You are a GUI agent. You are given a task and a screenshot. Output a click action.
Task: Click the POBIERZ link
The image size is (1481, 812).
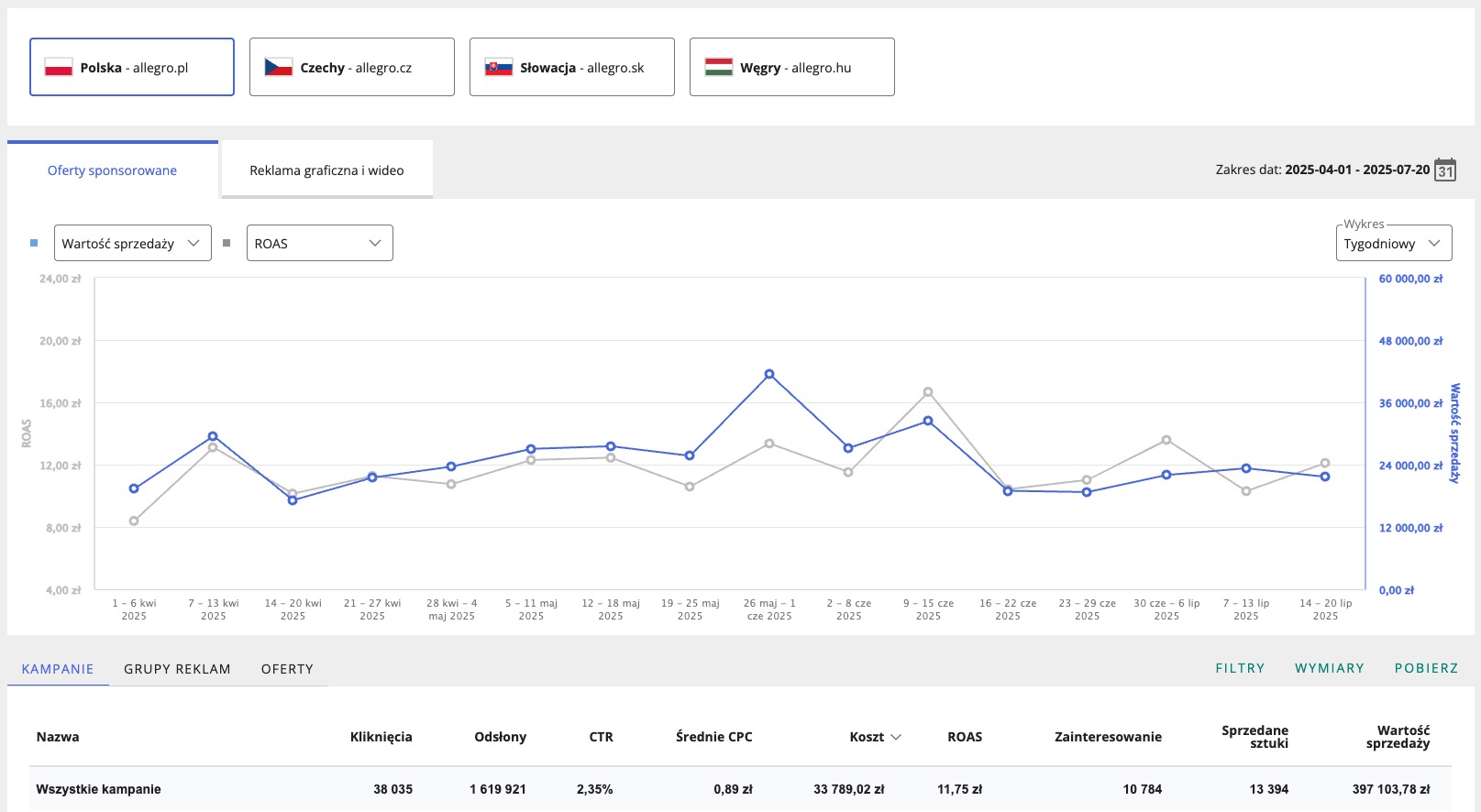coord(1426,668)
